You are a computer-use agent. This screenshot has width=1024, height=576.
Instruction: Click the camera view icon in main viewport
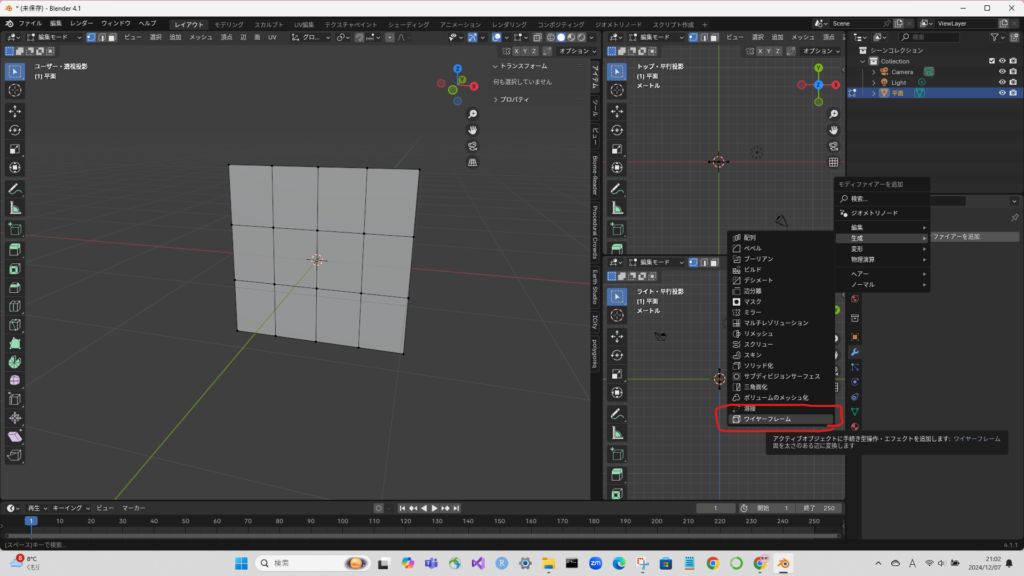(x=473, y=146)
